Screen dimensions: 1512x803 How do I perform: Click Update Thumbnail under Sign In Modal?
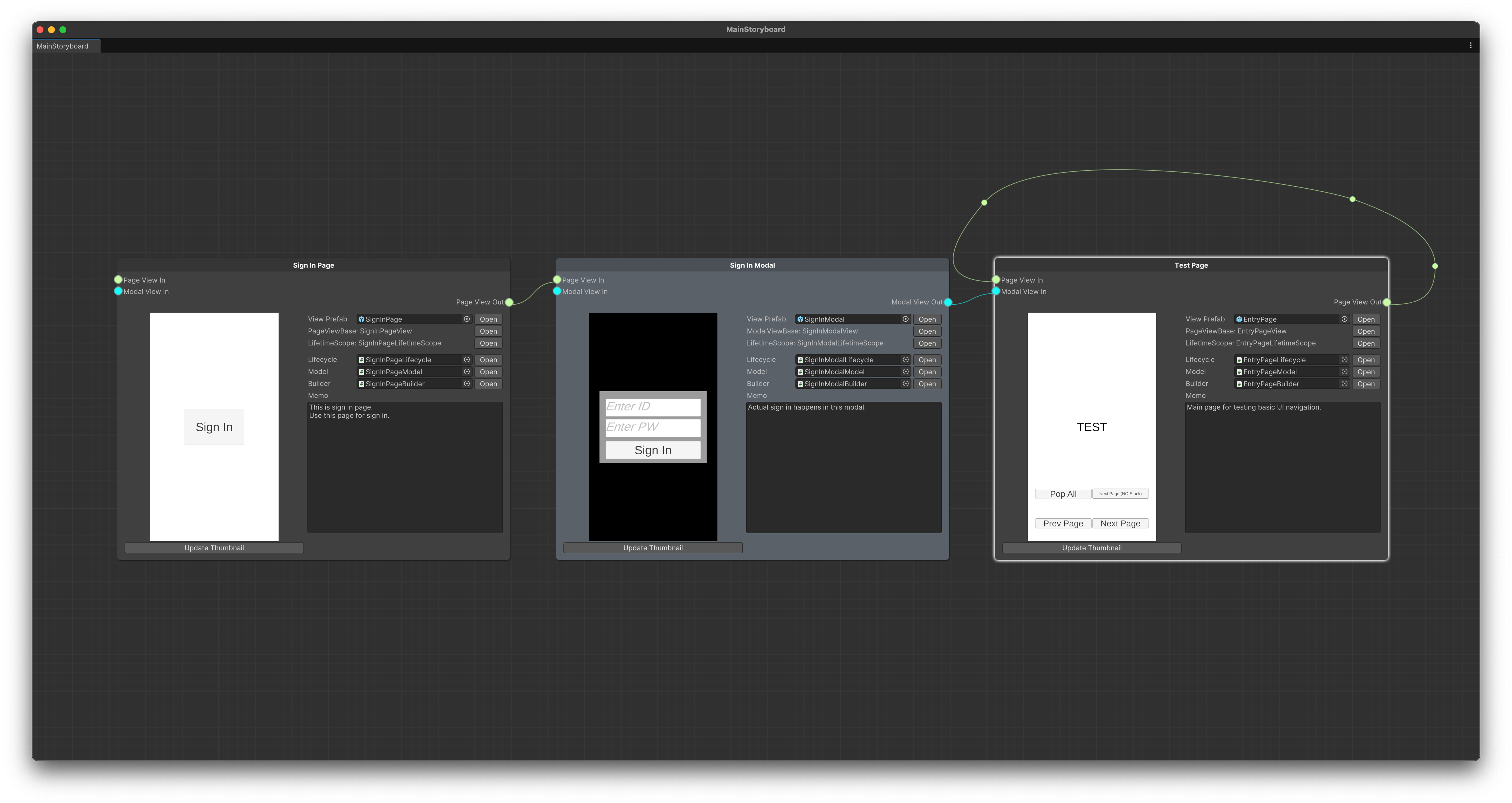(653, 548)
